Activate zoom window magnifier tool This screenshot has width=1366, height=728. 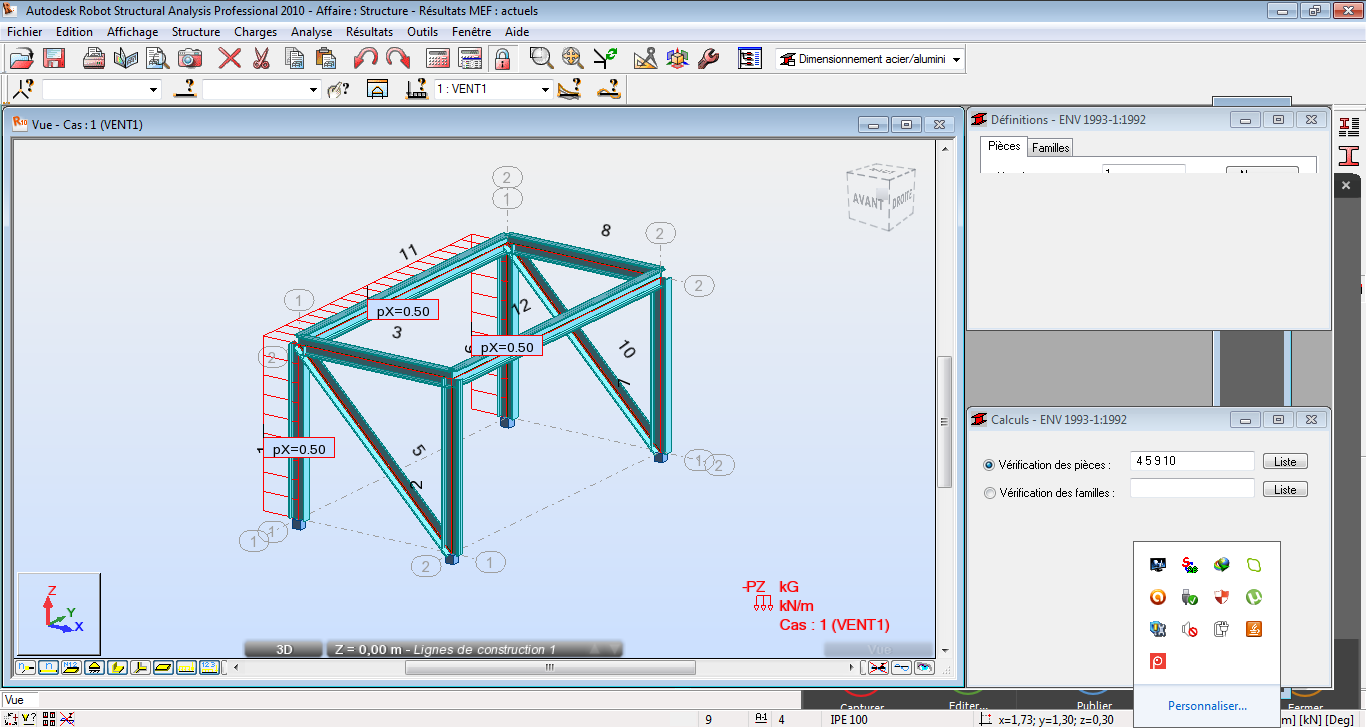[541, 58]
